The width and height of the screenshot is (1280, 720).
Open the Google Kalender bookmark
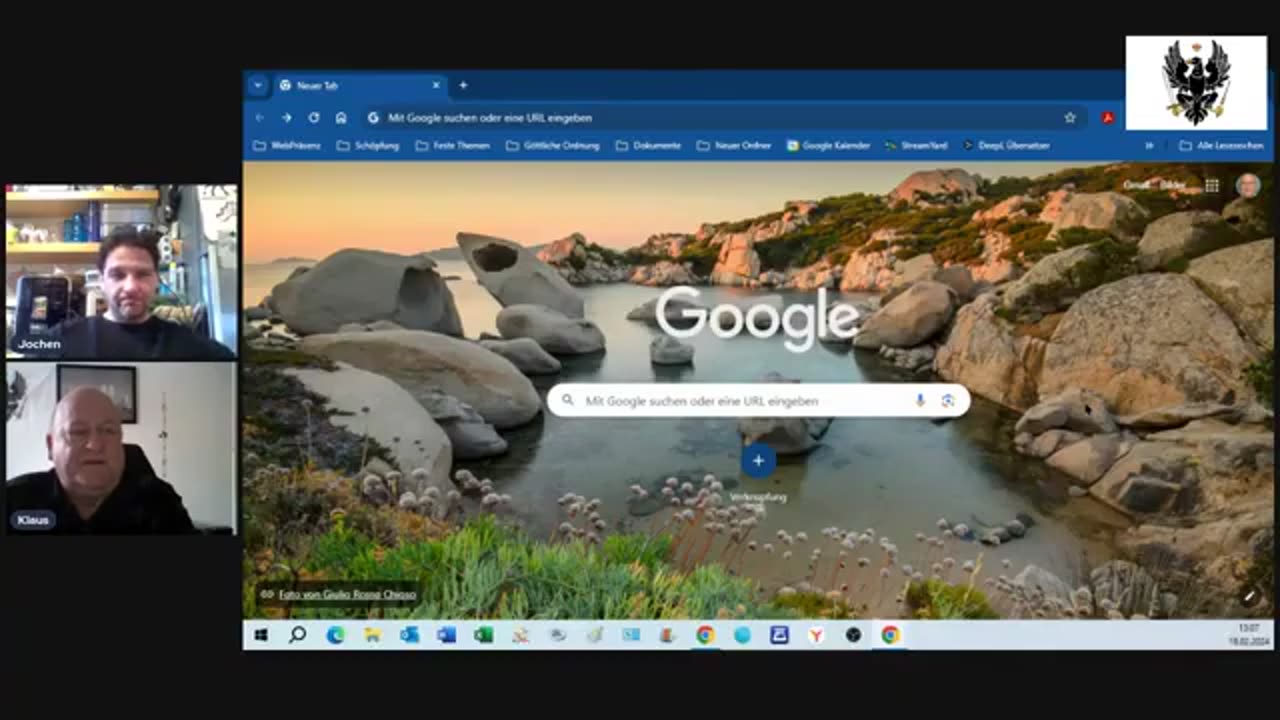(x=828, y=146)
